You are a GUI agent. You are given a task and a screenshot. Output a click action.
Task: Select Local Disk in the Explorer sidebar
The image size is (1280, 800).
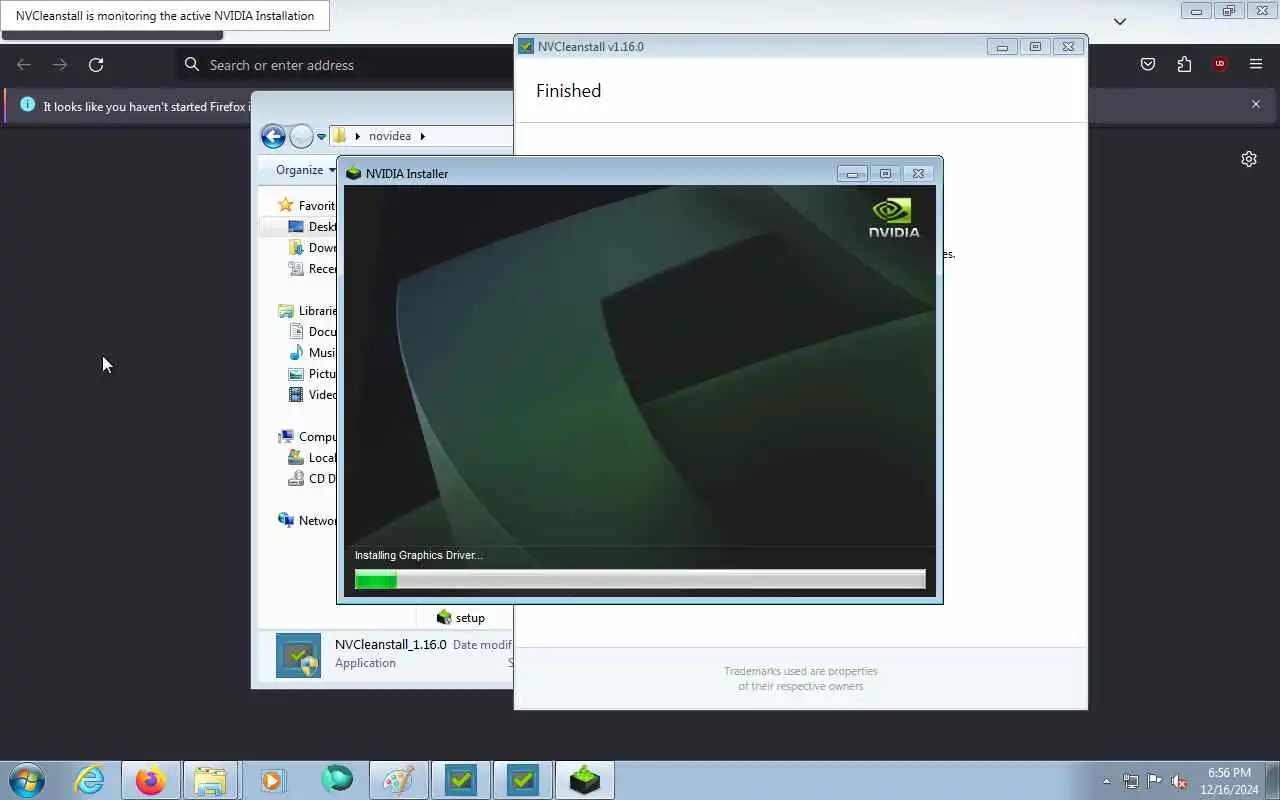tap(311, 458)
